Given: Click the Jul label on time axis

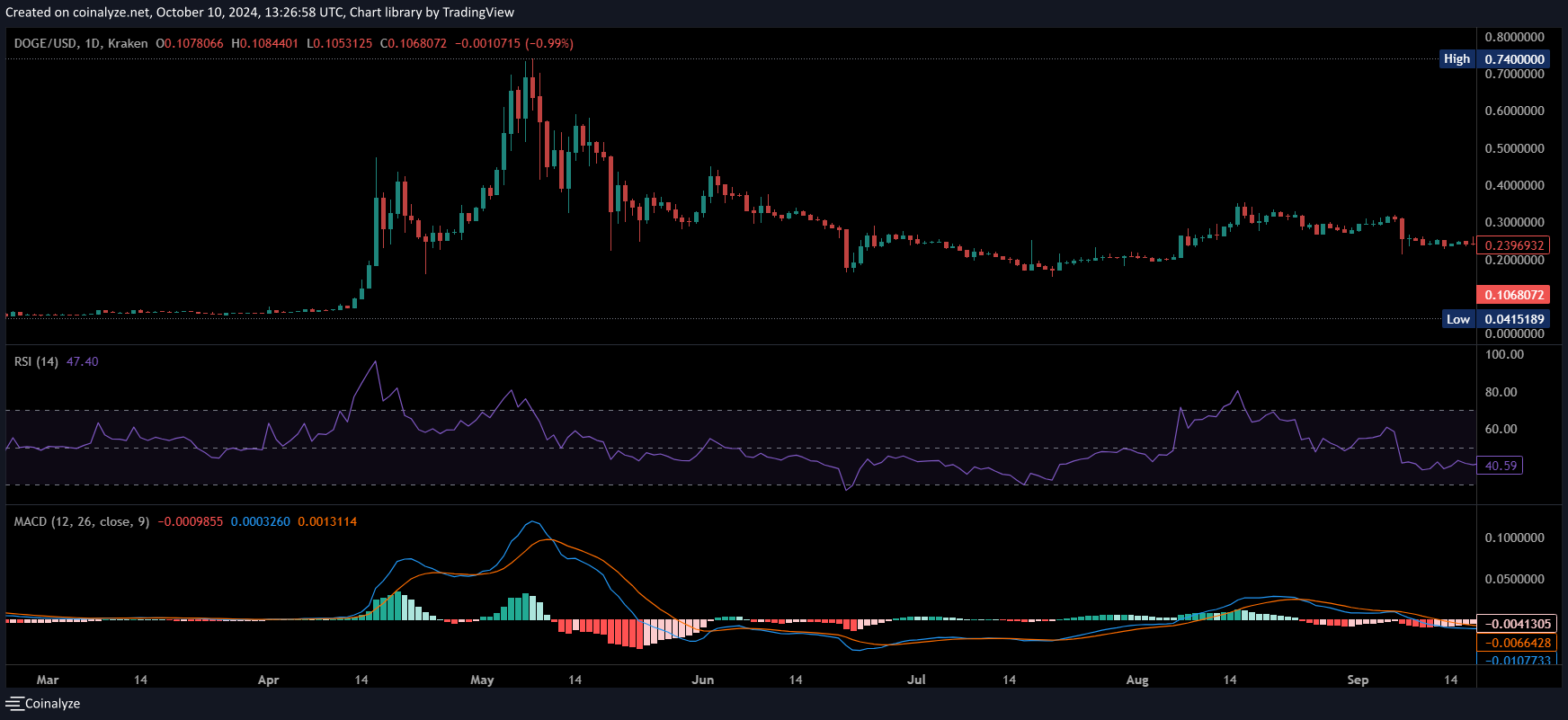Looking at the screenshot, I should tap(916, 680).
